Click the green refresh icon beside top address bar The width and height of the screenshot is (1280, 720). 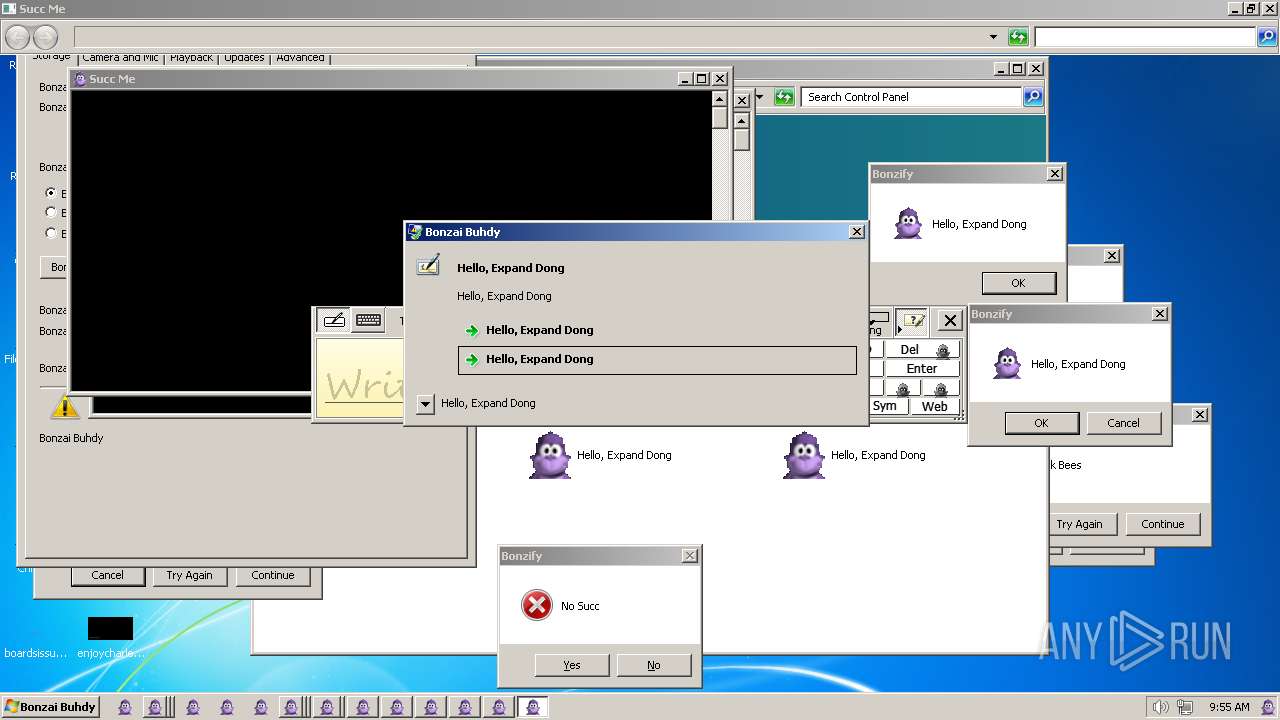[1018, 37]
